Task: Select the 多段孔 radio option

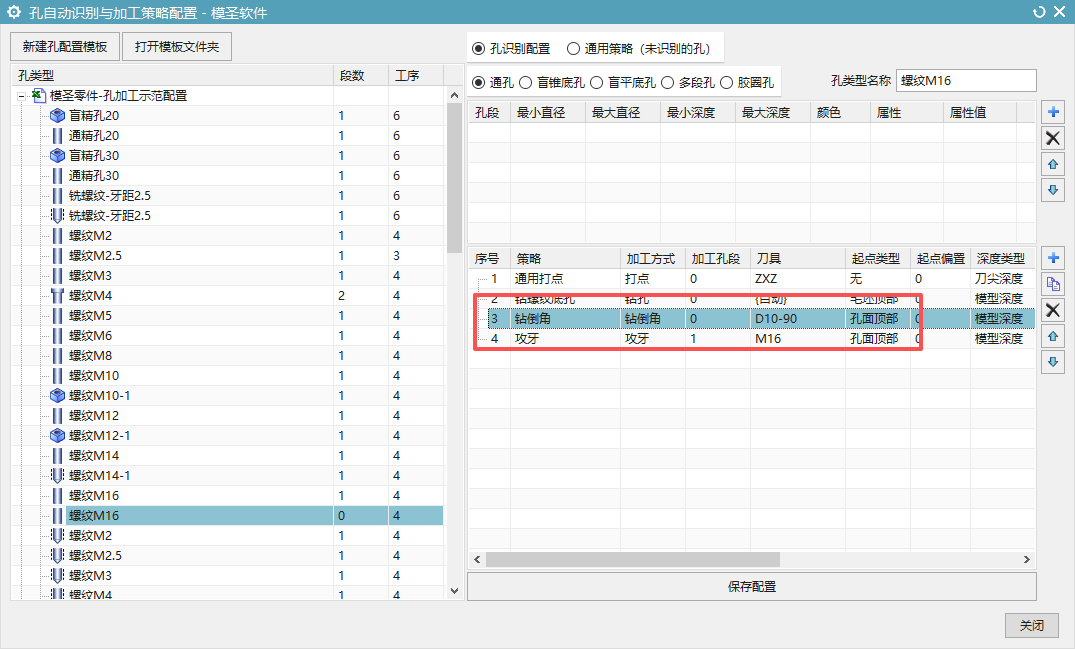Action: [x=668, y=82]
